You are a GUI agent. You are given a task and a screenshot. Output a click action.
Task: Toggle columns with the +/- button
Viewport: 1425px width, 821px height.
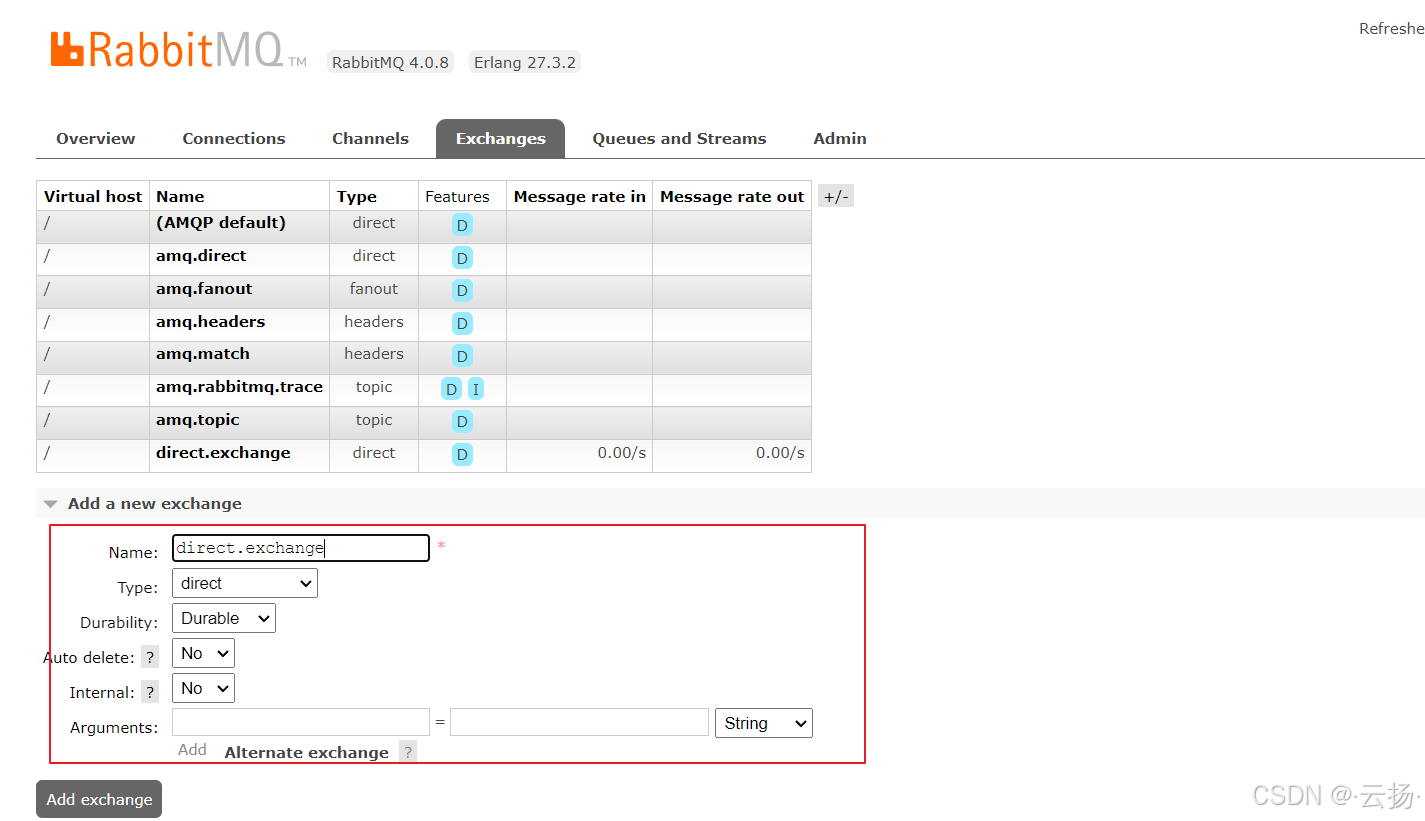836,196
